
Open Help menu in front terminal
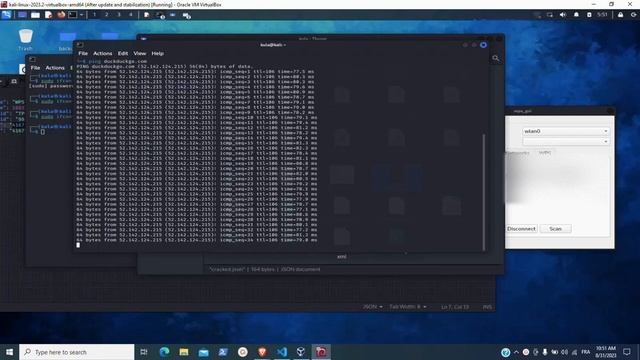coord(158,53)
